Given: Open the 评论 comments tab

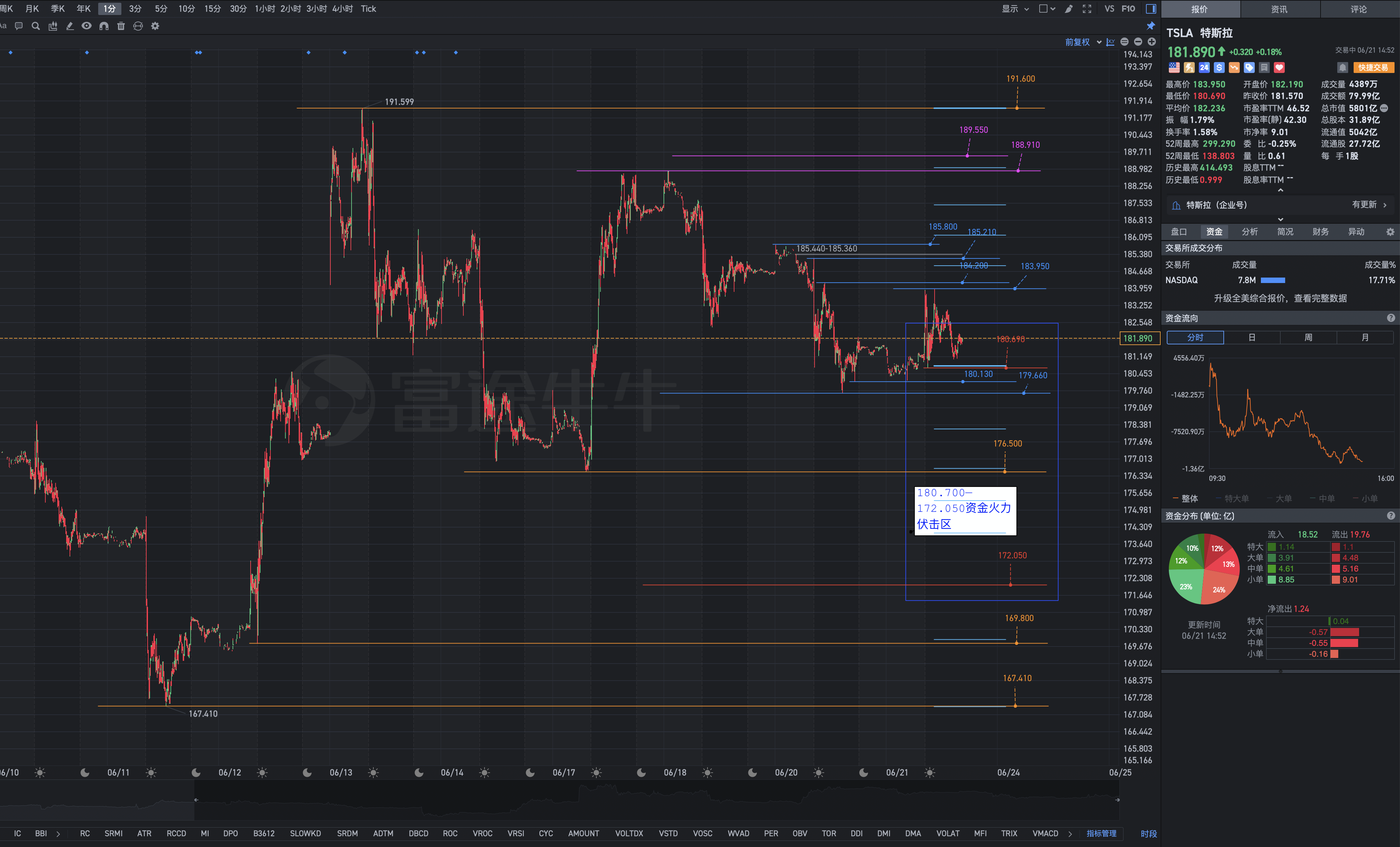Looking at the screenshot, I should (x=1359, y=9).
